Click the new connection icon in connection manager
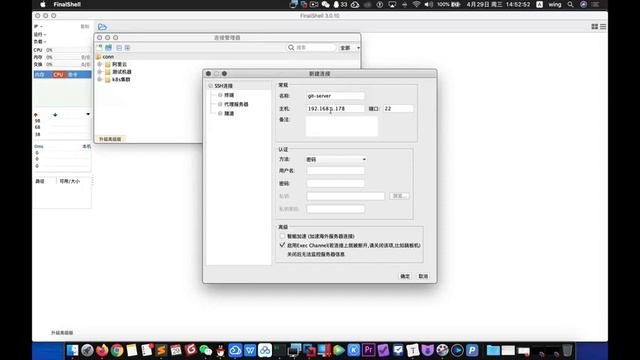The image size is (640, 360). tap(99, 48)
